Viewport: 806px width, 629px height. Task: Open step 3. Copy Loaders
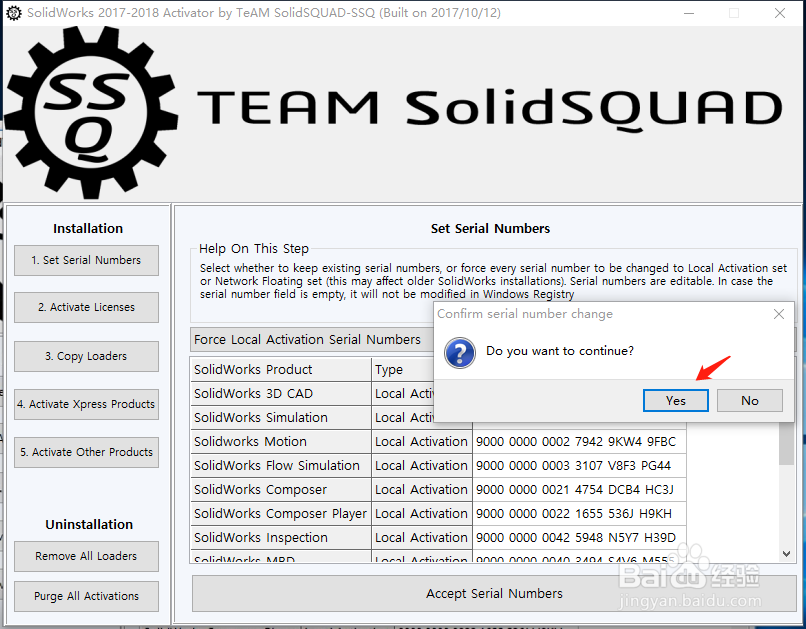point(86,356)
